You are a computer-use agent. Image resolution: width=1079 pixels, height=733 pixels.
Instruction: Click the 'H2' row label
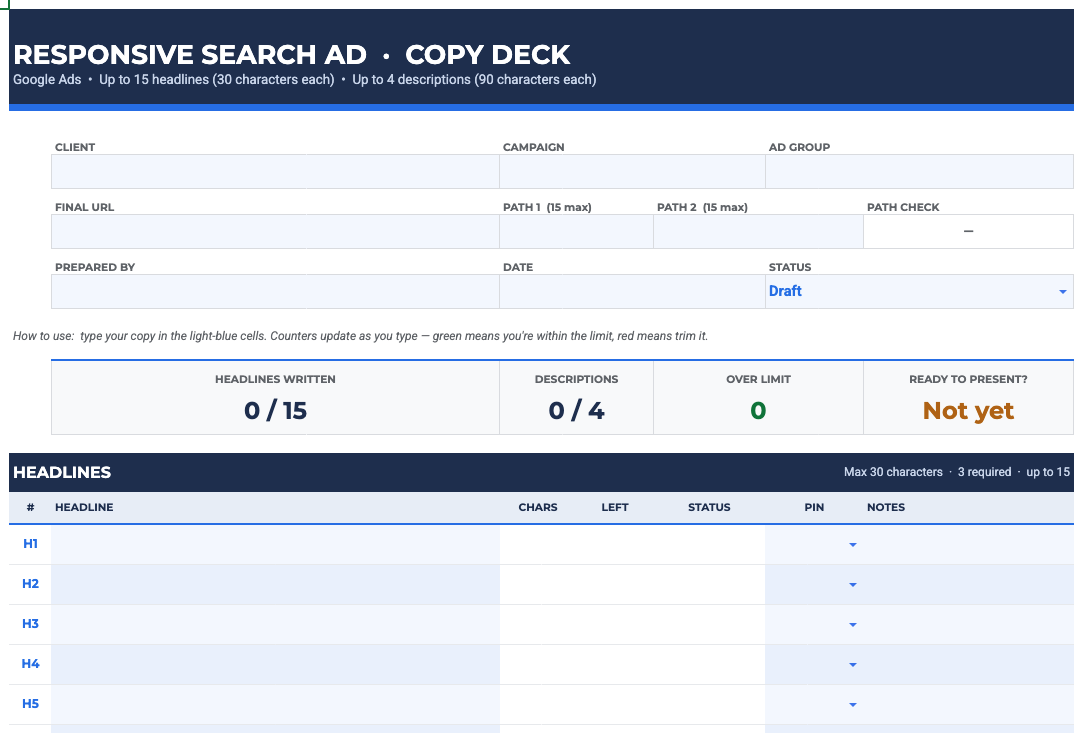pyautogui.click(x=30, y=584)
